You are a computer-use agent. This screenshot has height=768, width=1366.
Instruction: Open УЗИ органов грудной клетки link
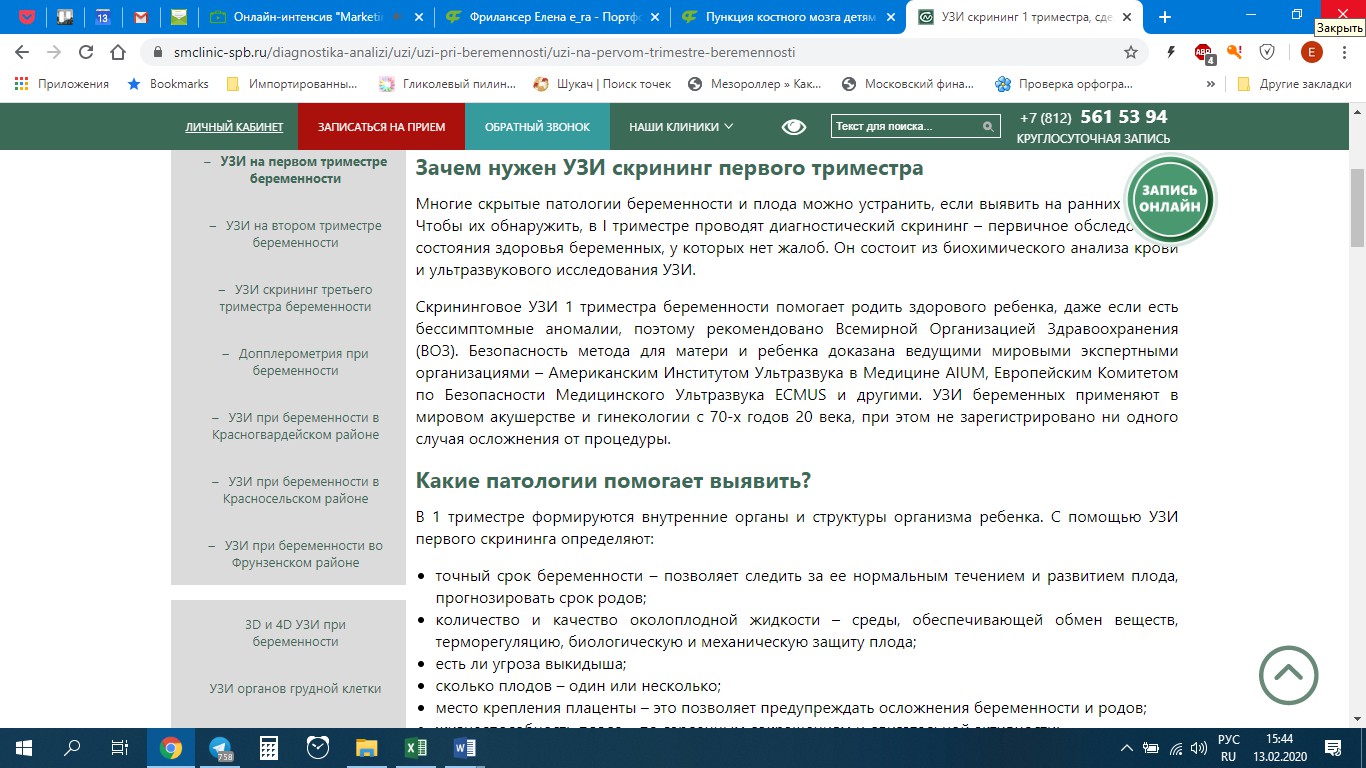click(295, 688)
